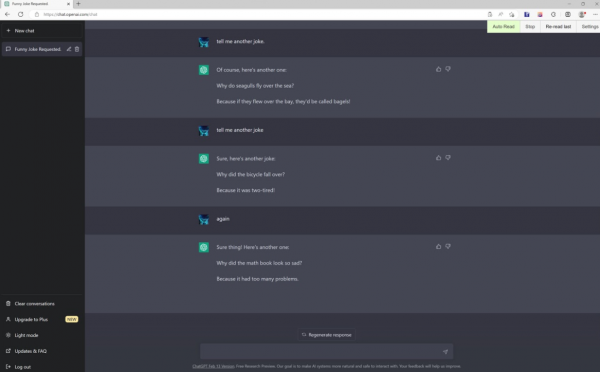Click the text 'Because it was two-tired!'
This screenshot has height=372, width=600.
[x=246, y=190]
